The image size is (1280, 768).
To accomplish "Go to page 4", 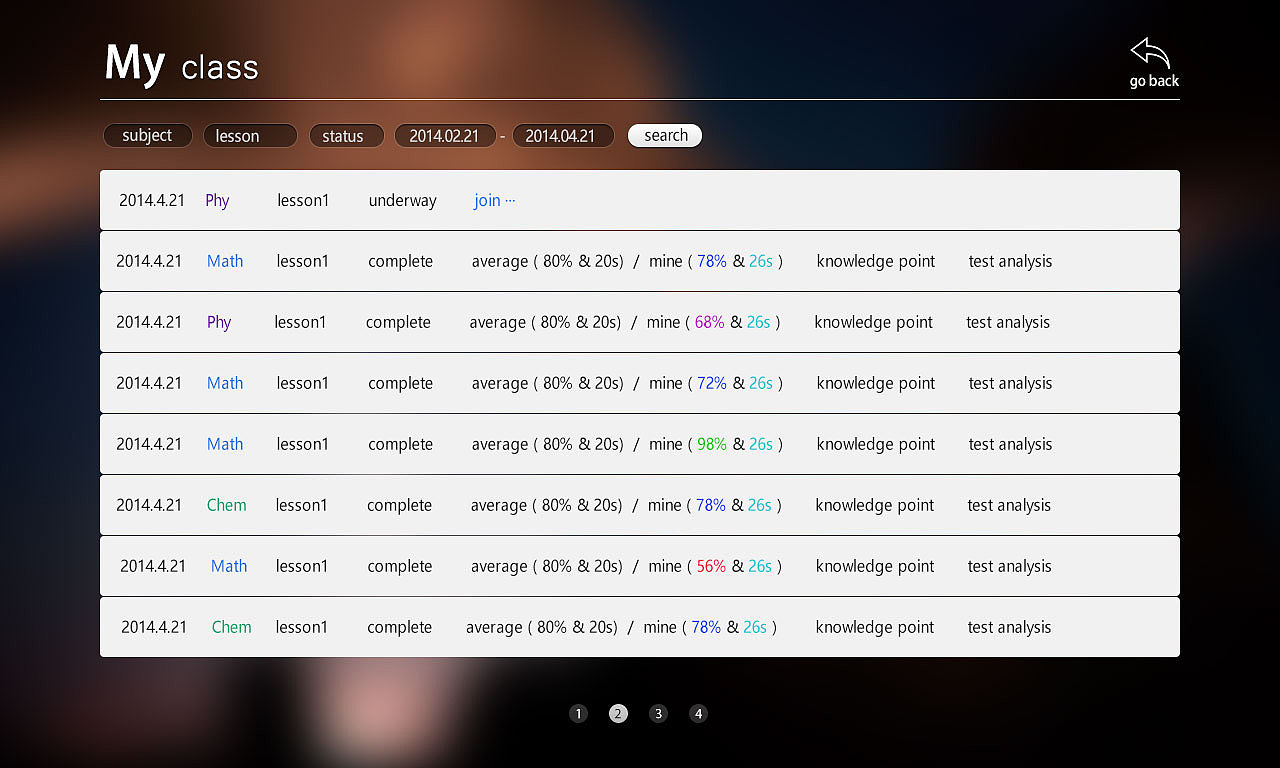I will [x=698, y=713].
